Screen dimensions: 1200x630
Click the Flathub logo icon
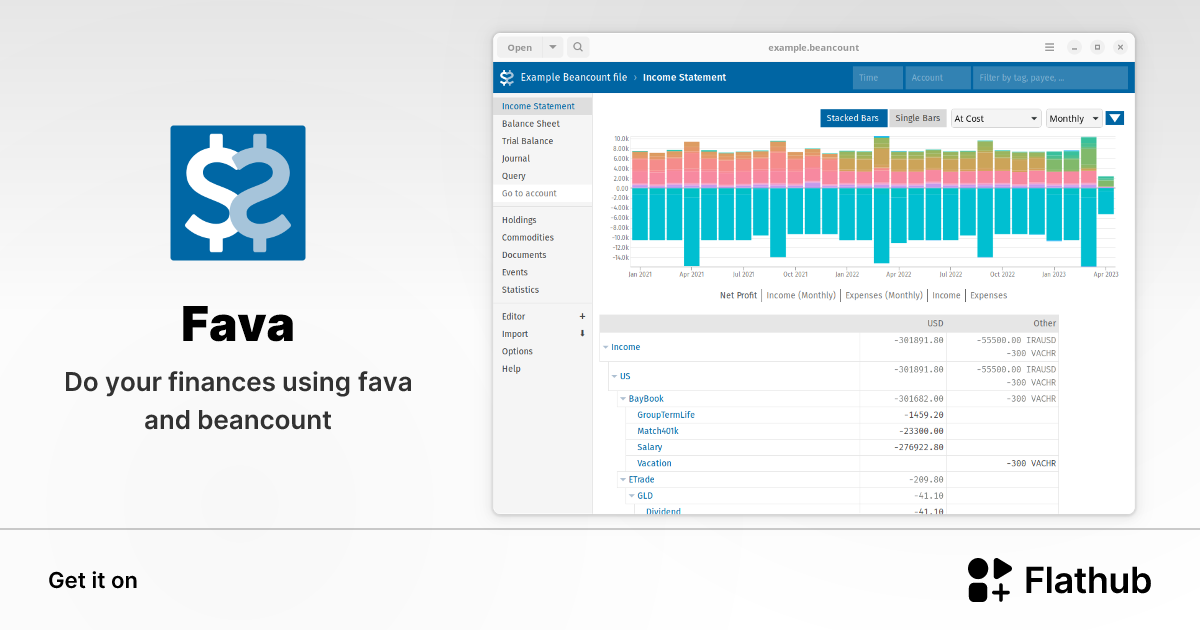point(991,579)
